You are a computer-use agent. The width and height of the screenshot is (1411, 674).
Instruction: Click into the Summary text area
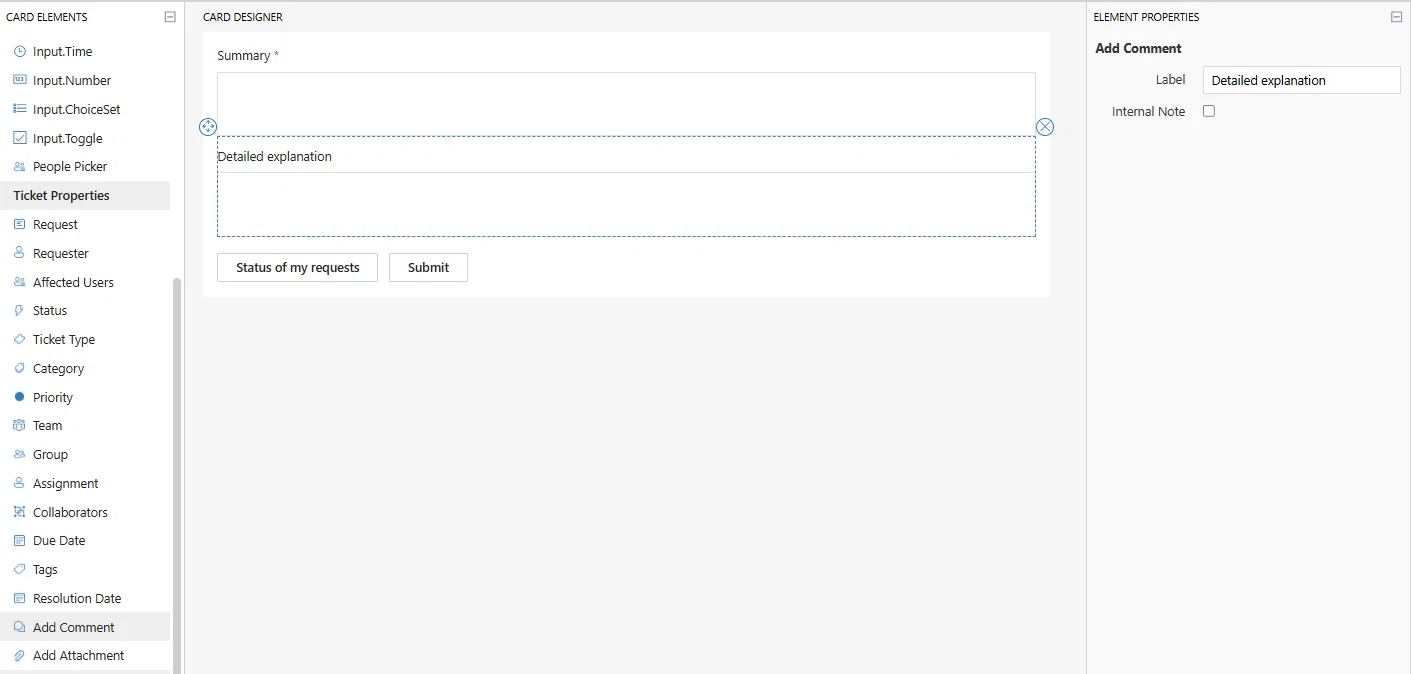pyautogui.click(x=626, y=104)
